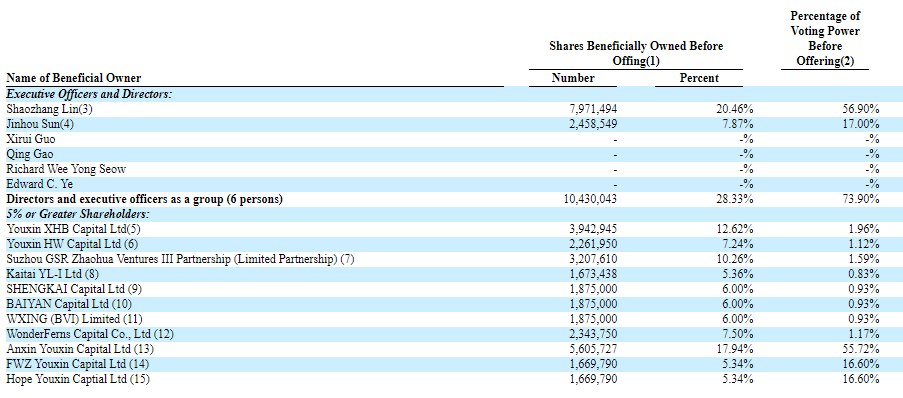Select the name 'Edward C. Ye'

(40, 184)
